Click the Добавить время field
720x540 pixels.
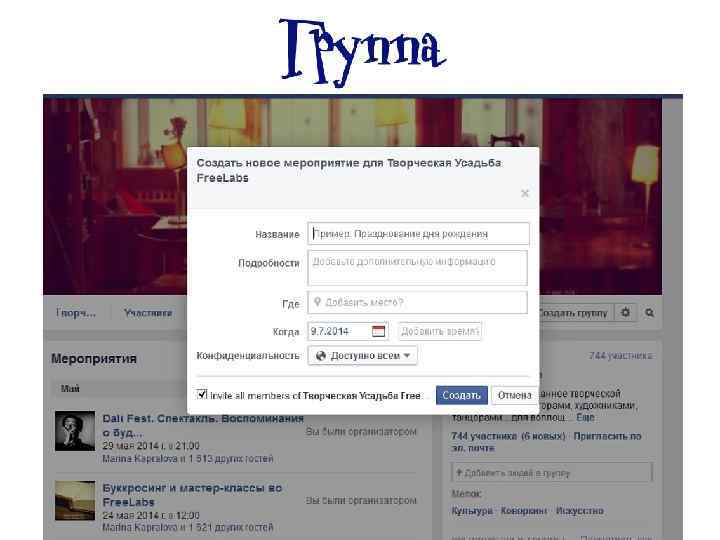tap(439, 331)
